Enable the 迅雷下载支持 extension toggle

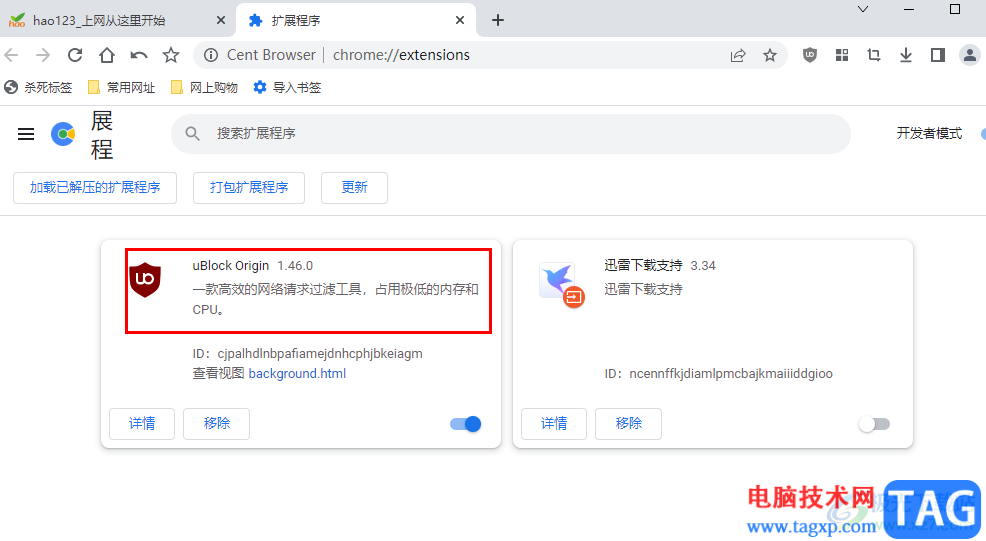tap(874, 424)
